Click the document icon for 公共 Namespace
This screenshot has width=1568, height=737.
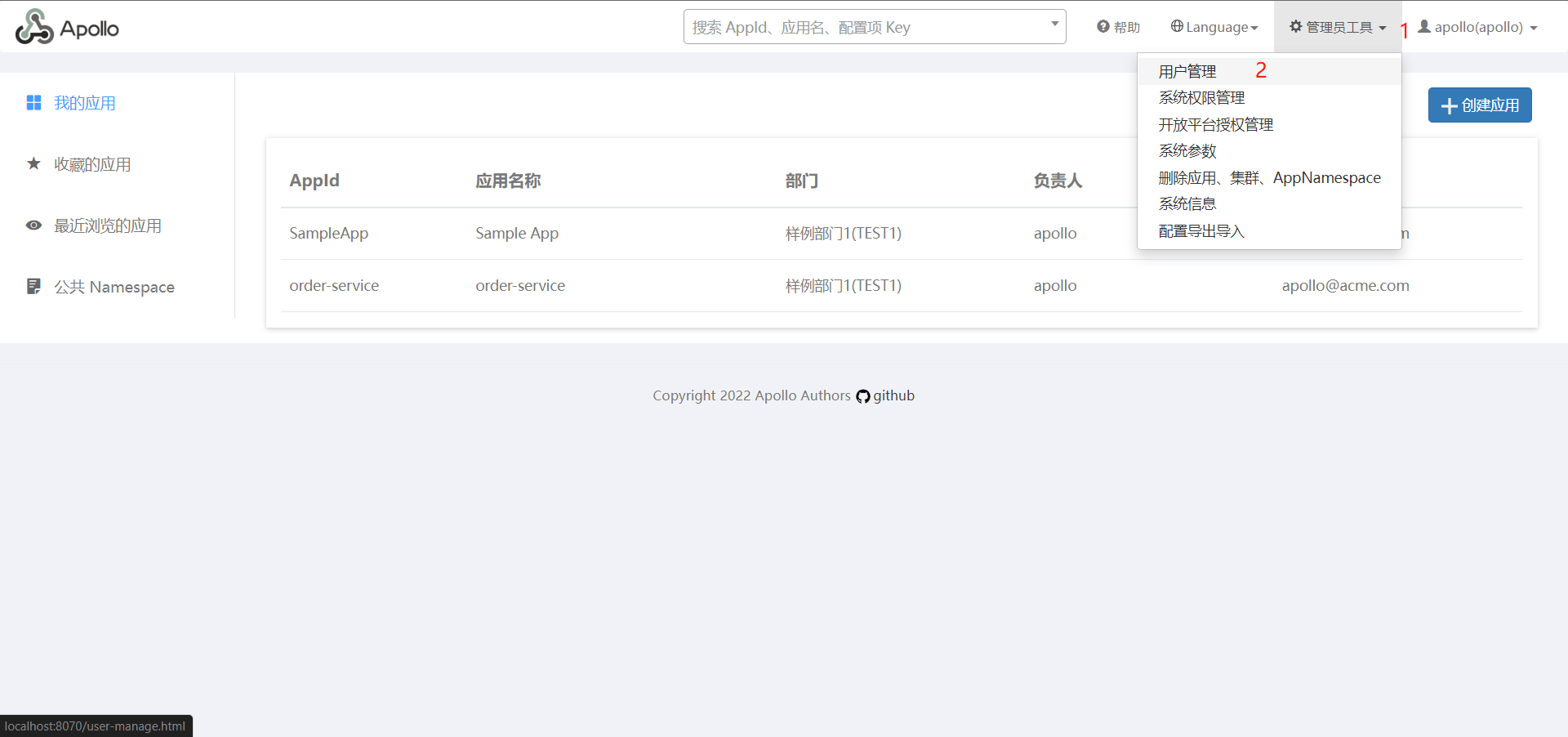33,286
